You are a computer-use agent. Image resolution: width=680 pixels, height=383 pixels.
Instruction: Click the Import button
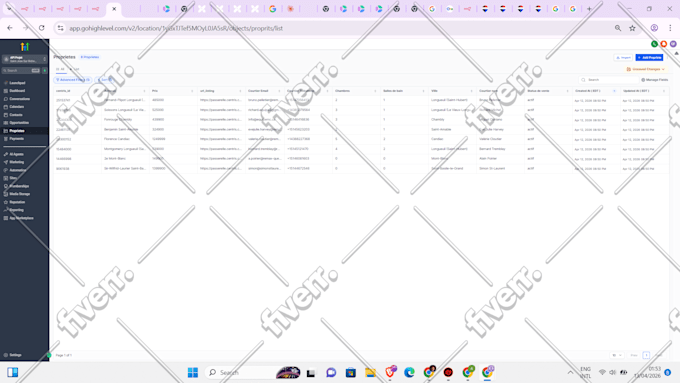[623, 58]
